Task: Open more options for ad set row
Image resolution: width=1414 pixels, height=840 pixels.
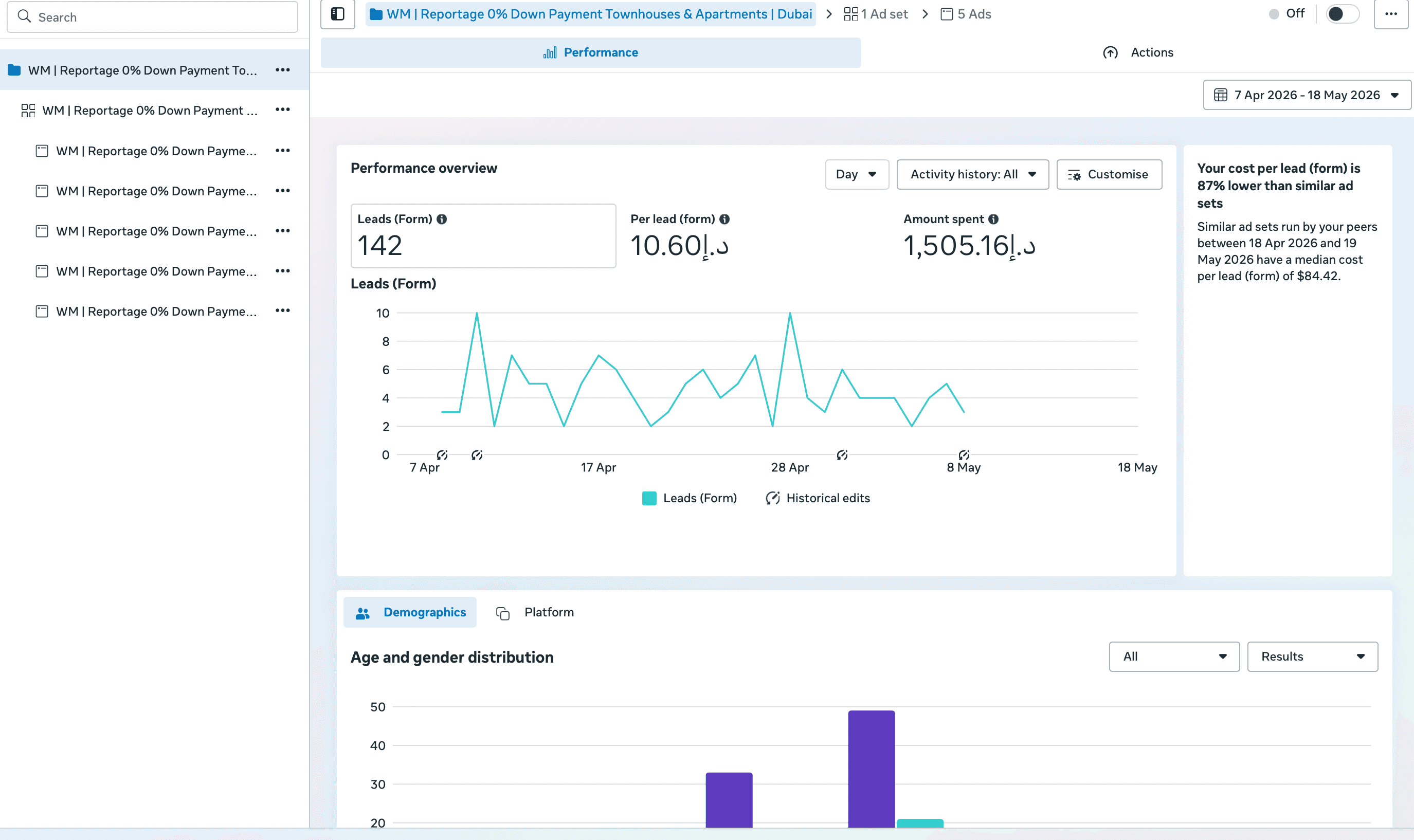Action: (x=282, y=109)
